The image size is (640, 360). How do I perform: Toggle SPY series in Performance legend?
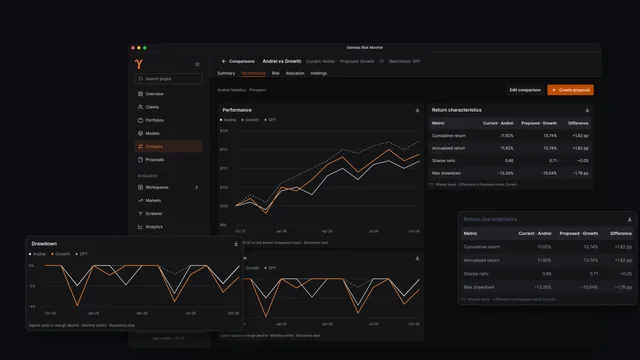pyautogui.click(x=270, y=120)
